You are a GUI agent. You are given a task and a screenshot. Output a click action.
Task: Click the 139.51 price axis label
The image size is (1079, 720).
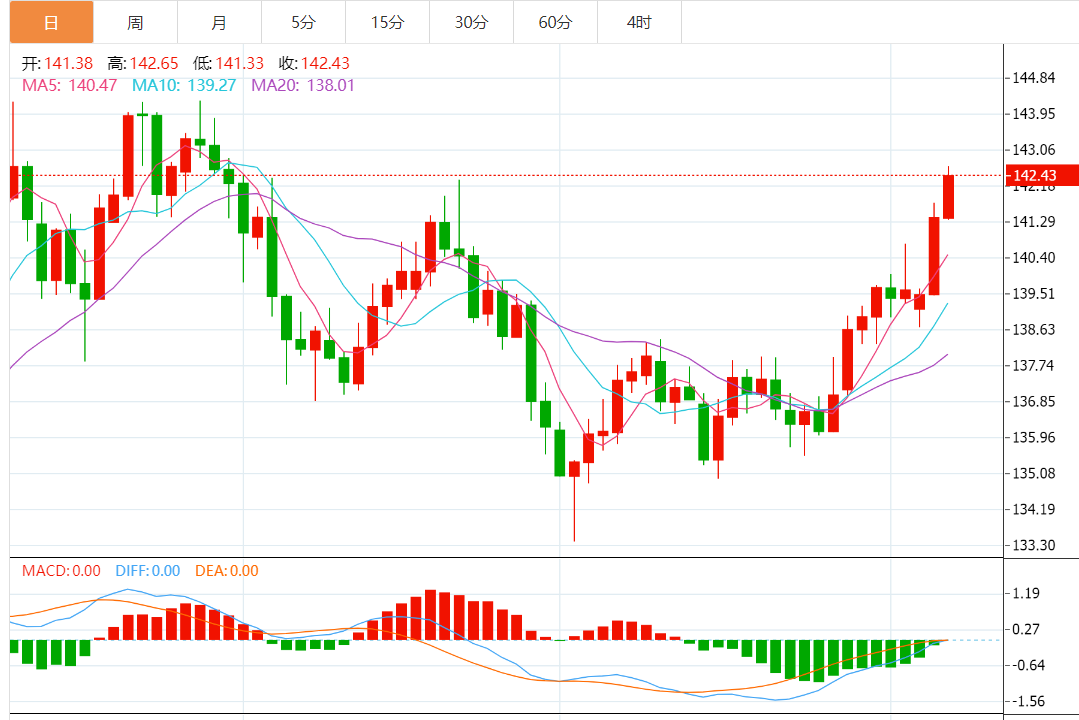[1034, 293]
